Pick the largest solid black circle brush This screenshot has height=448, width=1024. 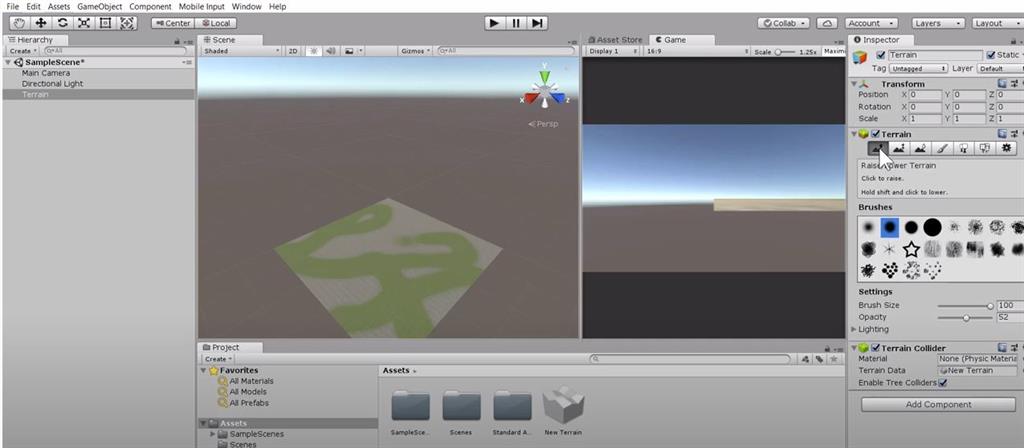coord(932,227)
